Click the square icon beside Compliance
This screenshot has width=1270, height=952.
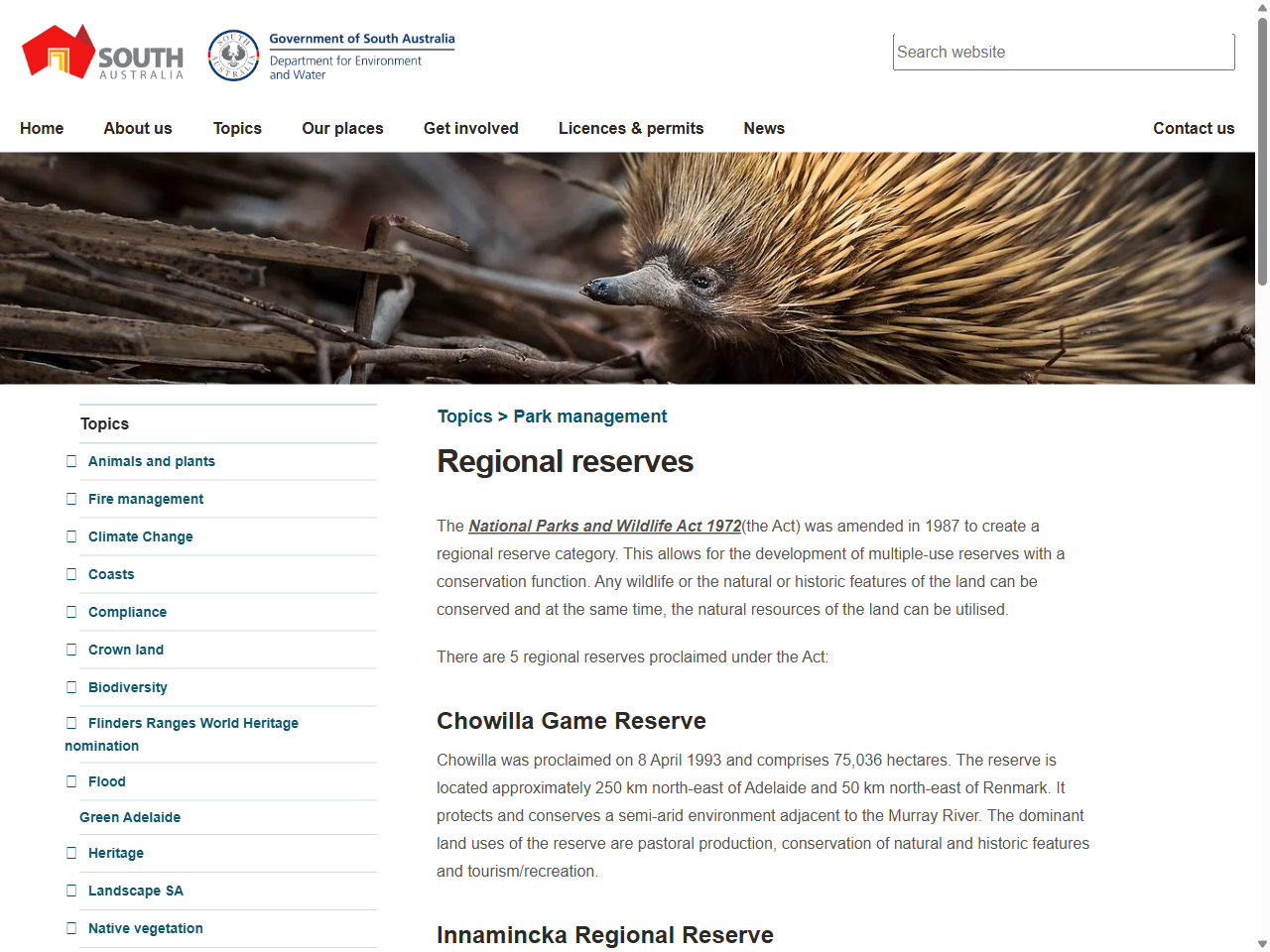pos(70,611)
